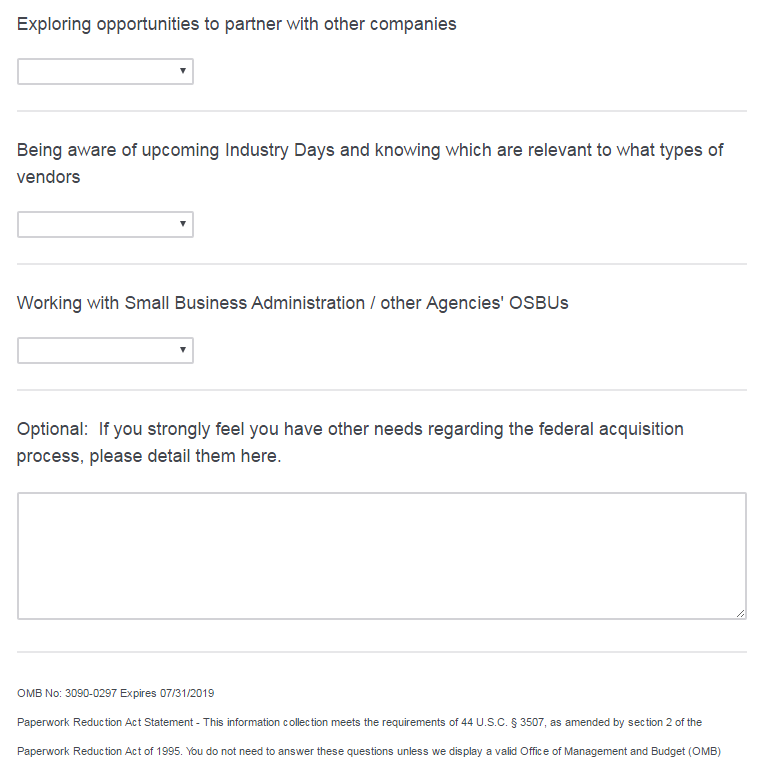Click the 'Working with Small Business Administration' label

pyautogui.click(x=292, y=303)
